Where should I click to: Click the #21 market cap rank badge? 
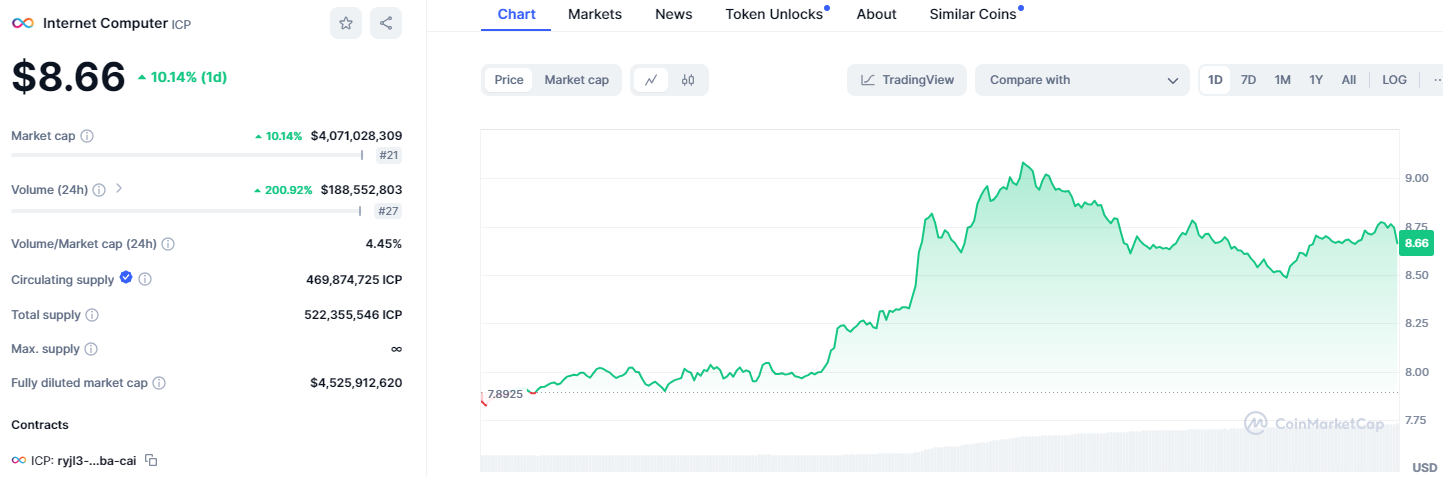pos(389,156)
